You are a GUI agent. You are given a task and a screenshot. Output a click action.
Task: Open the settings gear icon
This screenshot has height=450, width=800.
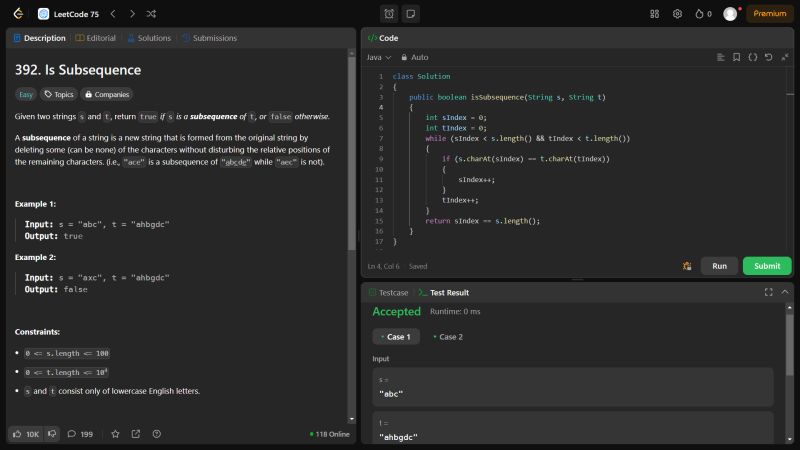click(677, 14)
